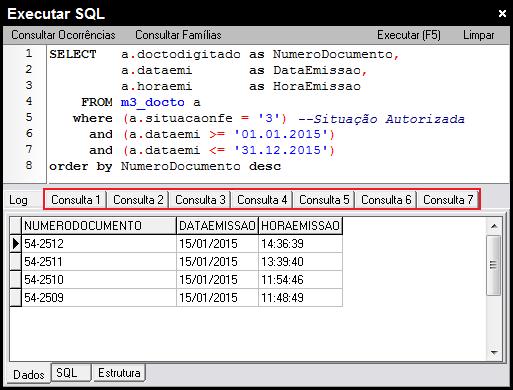The image size is (513, 390).
Task: Select the Consulta 4 tab
Action: point(262,200)
